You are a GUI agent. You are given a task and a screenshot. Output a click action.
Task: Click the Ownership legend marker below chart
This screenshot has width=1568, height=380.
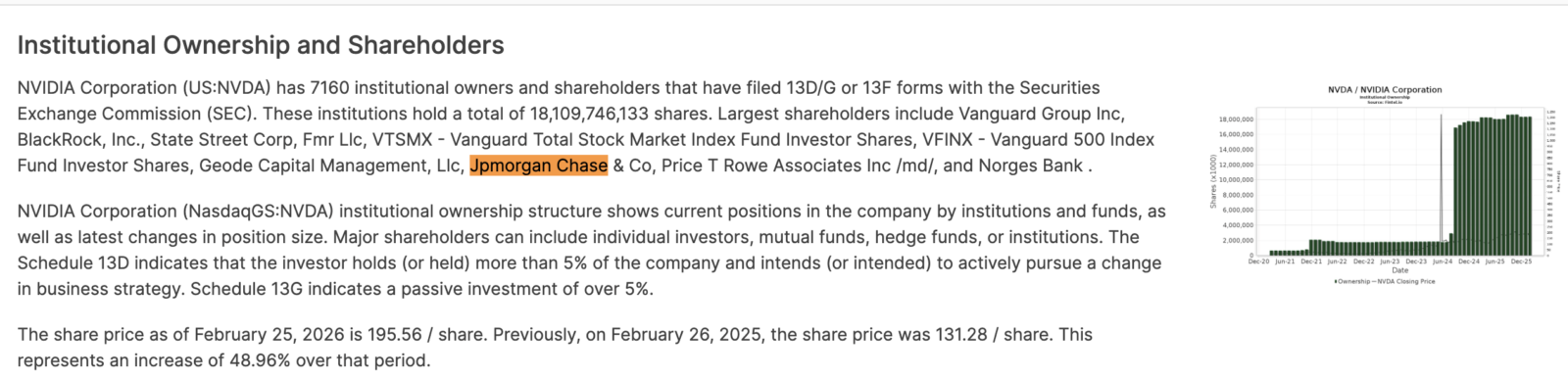pyautogui.click(x=1337, y=281)
